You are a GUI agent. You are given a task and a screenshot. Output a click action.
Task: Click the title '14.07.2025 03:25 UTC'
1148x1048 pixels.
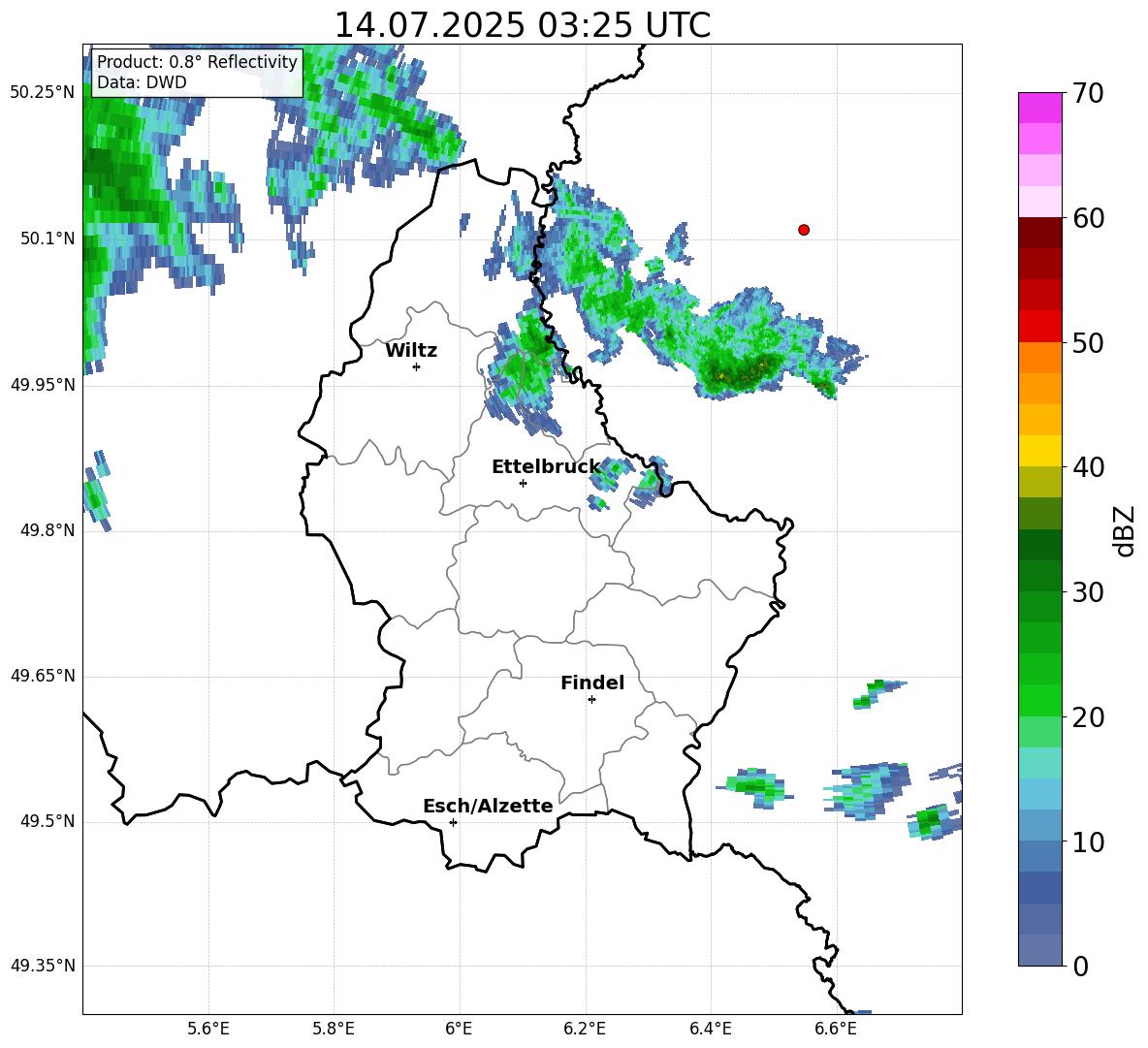click(522, 25)
